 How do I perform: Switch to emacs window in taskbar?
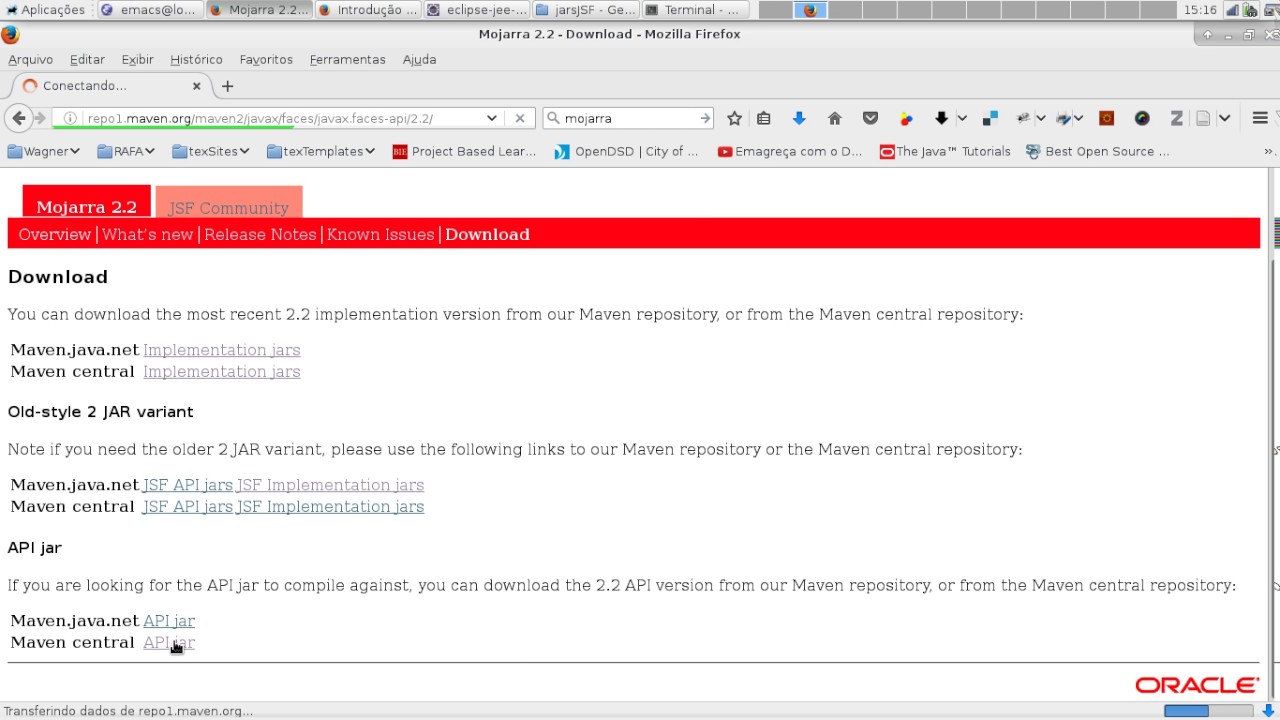[x=151, y=10]
